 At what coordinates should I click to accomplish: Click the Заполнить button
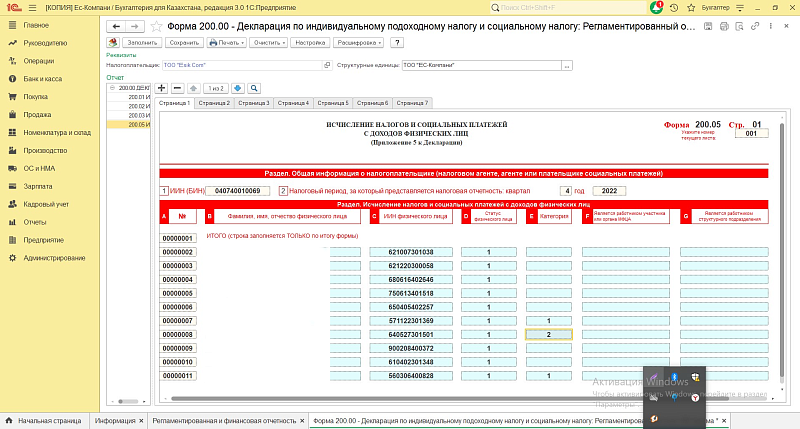(143, 43)
